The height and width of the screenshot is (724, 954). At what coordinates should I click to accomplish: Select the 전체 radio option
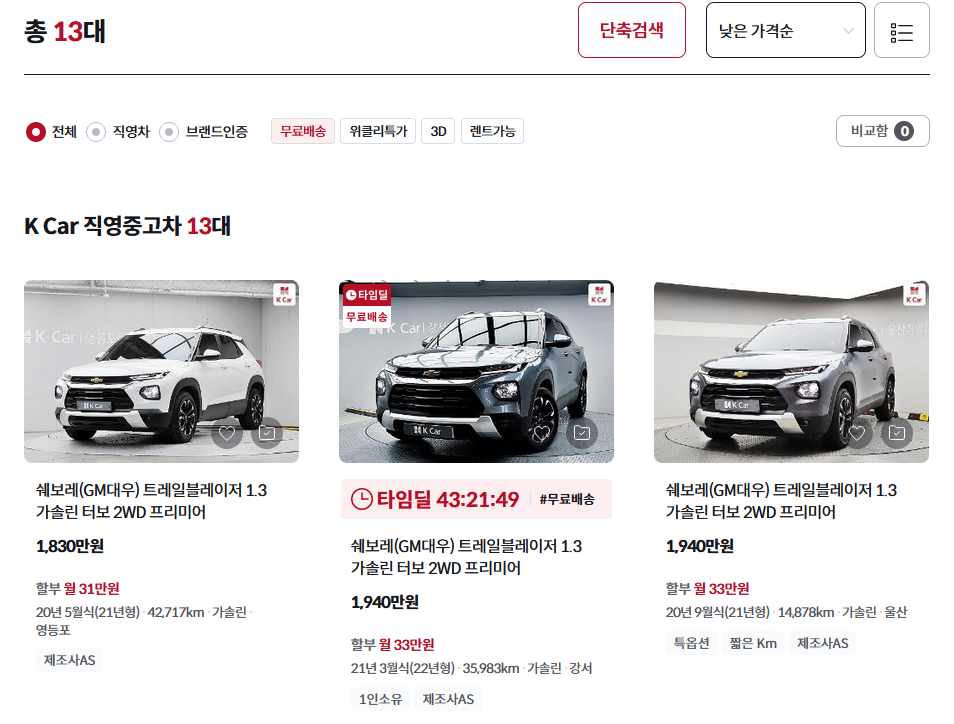click(x=36, y=131)
